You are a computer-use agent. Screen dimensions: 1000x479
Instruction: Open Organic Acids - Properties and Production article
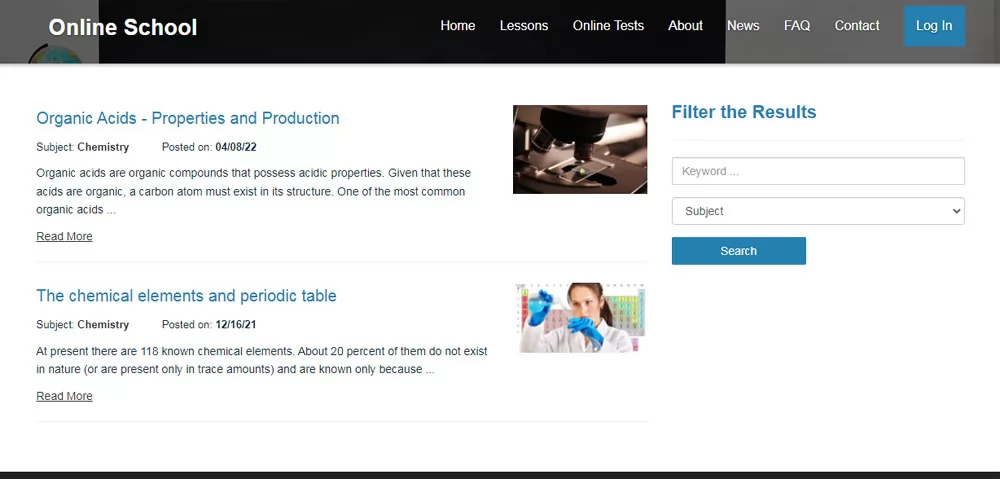pos(188,118)
